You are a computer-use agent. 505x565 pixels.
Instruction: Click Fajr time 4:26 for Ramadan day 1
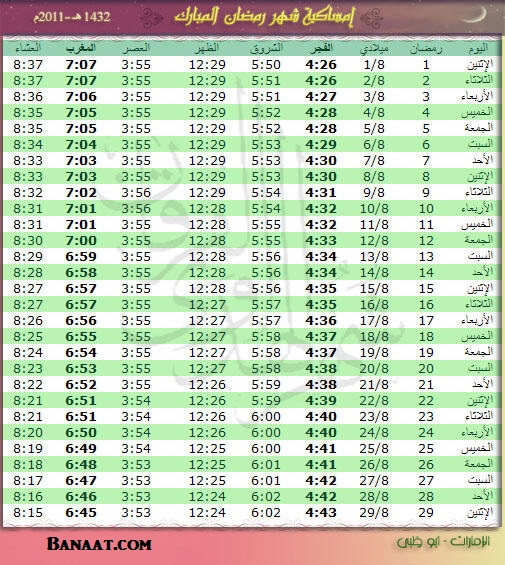tap(321, 65)
